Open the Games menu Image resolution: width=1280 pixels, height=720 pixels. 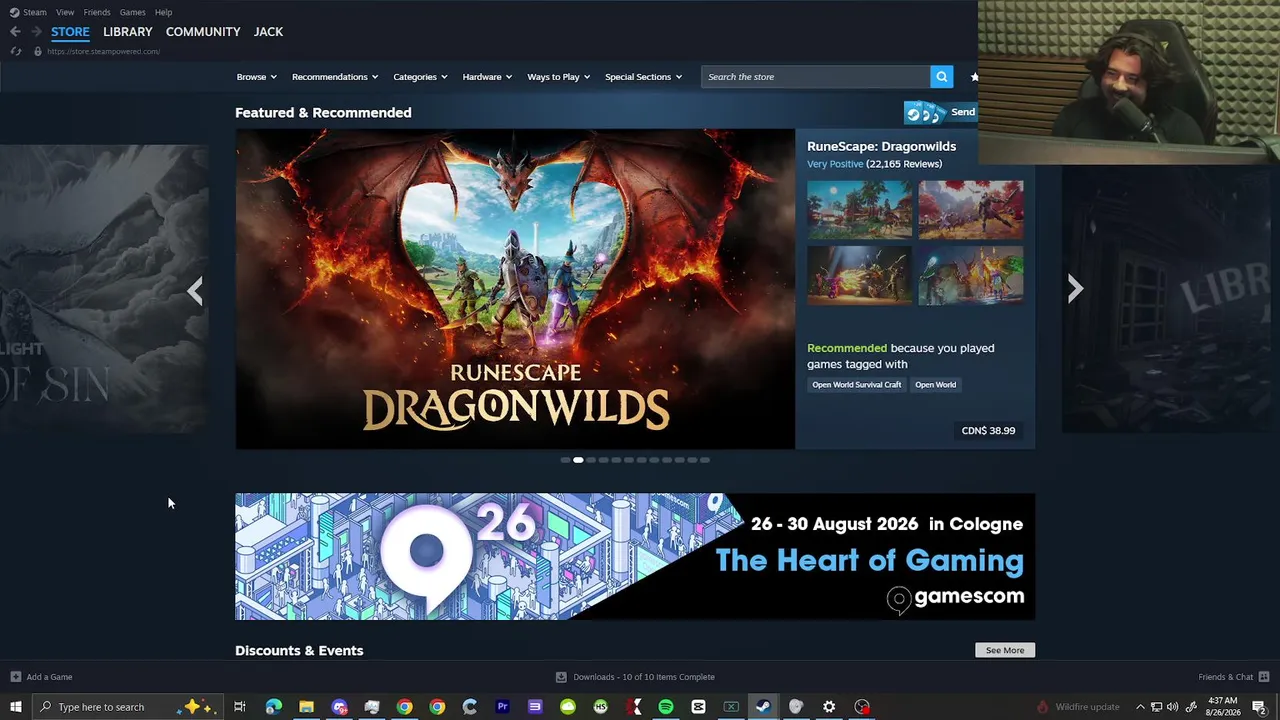click(x=132, y=12)
